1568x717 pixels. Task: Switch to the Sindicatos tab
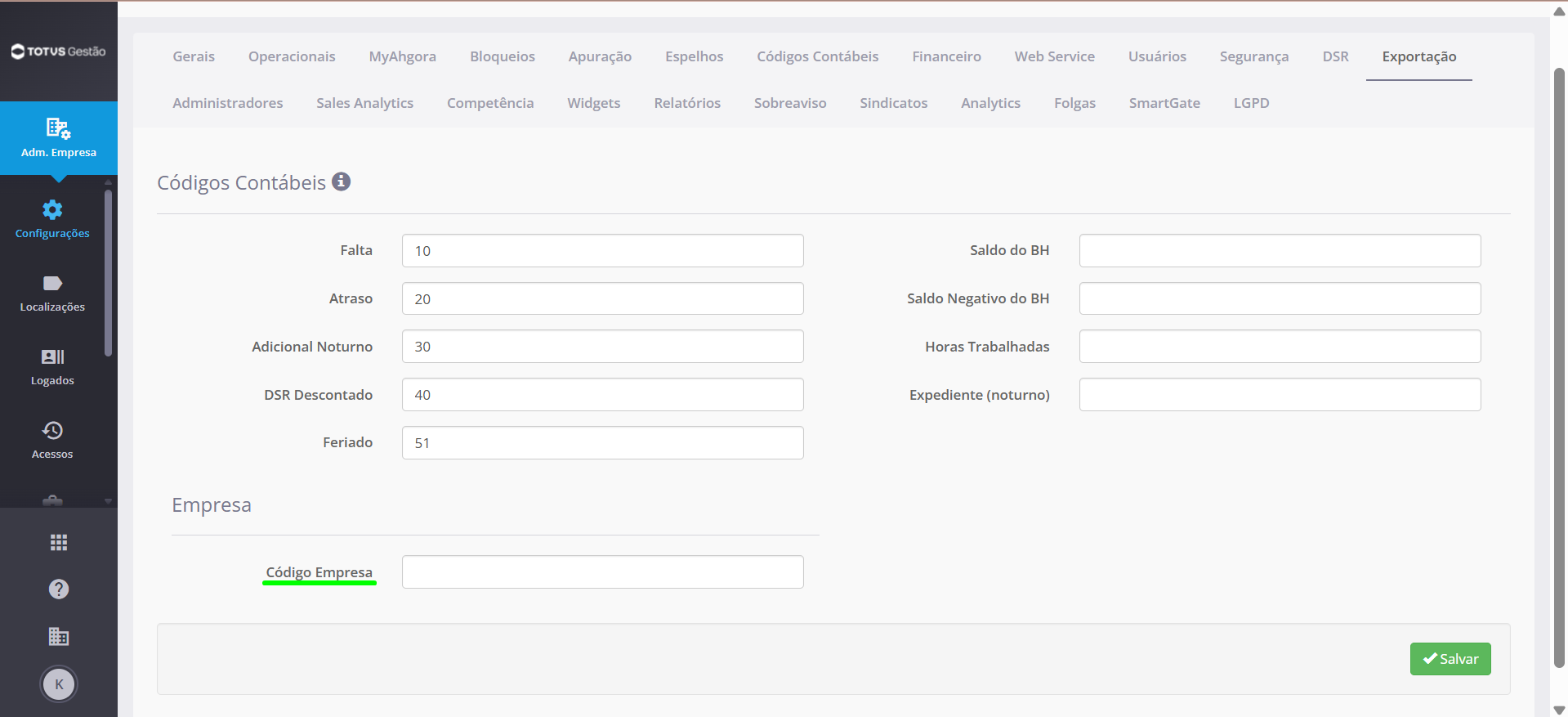point(893,103)
